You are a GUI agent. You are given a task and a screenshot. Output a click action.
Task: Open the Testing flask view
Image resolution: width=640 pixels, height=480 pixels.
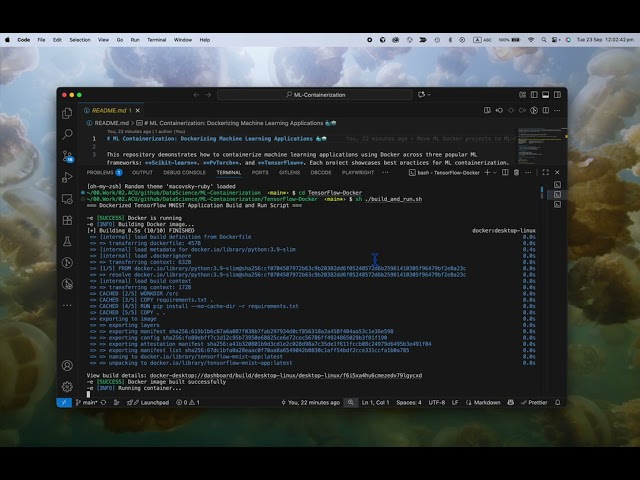67,241
